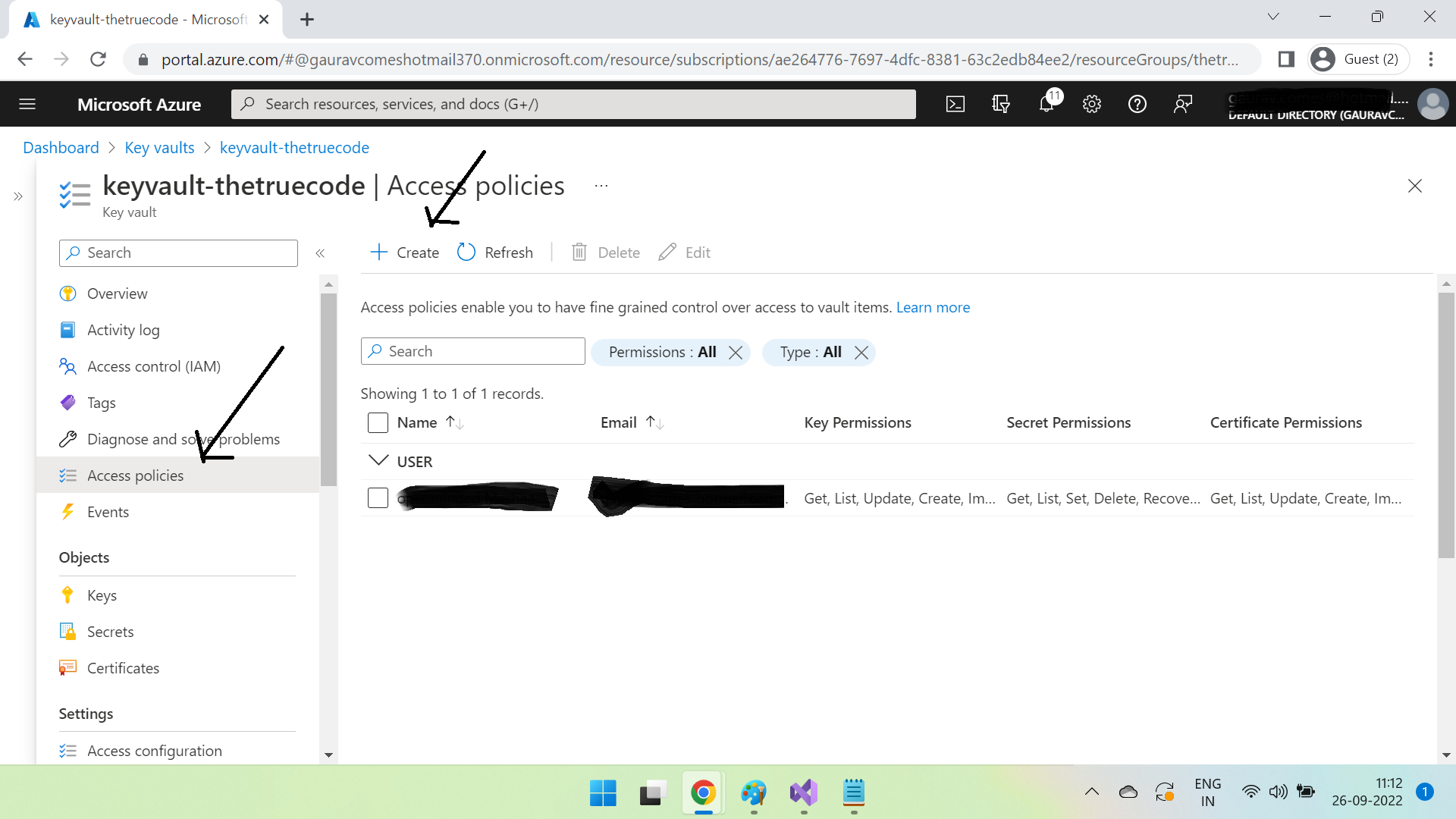Open Directories and subscriptions filter icon
The width and height of the screenshot is (1456, 819).
tap(1001, 104)
